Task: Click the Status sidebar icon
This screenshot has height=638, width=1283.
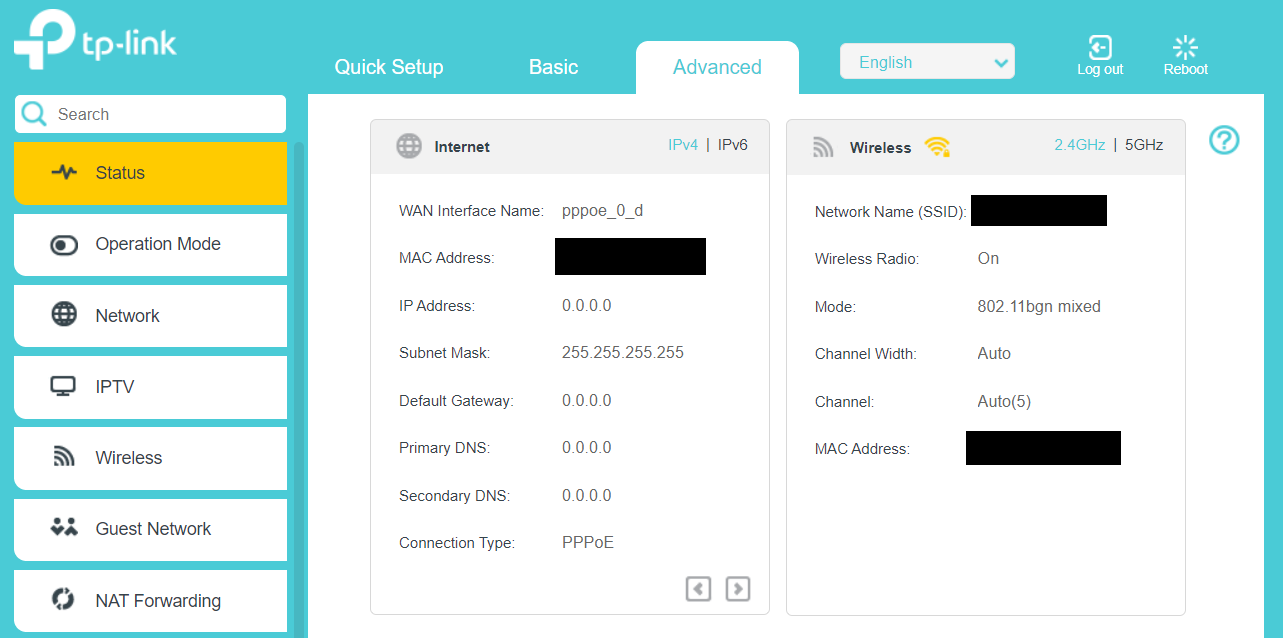Action: point(63,172)
